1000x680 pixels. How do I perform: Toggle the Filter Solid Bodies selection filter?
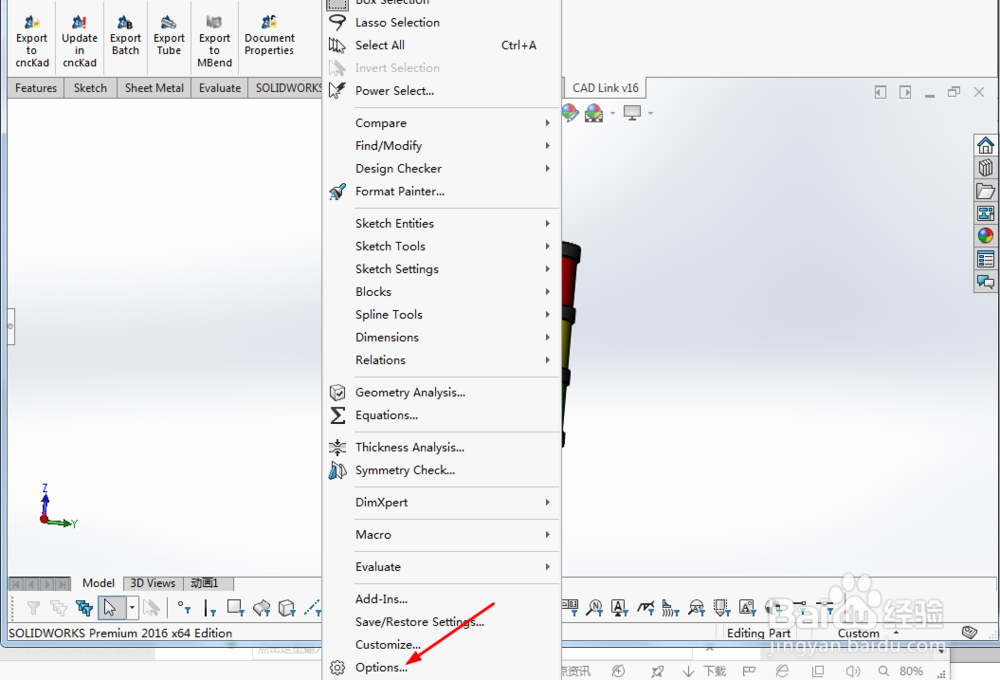(287, 608)
